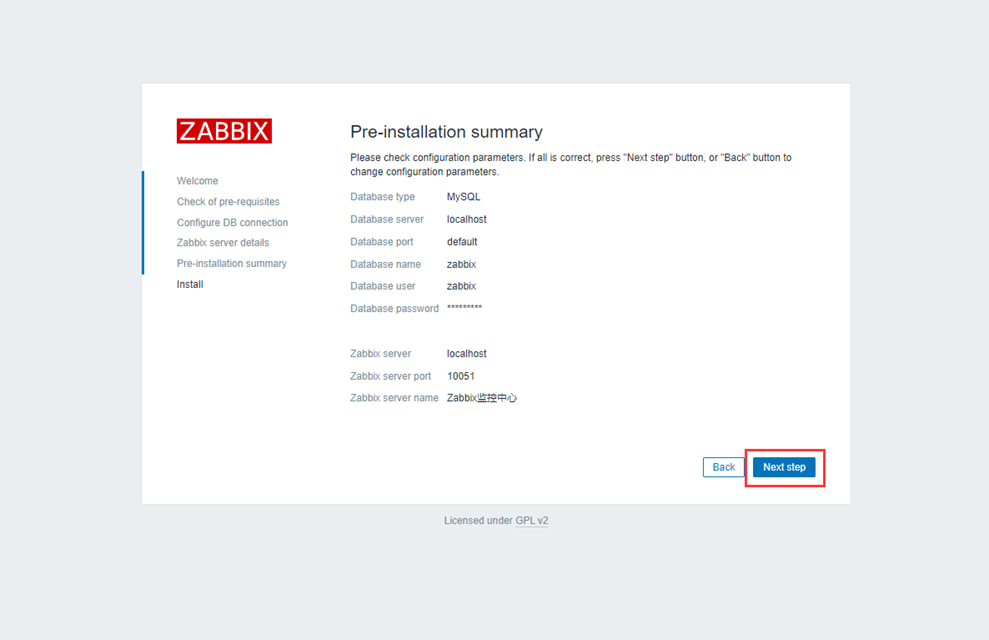Click Database name value zabbix

tap(462, 264)
